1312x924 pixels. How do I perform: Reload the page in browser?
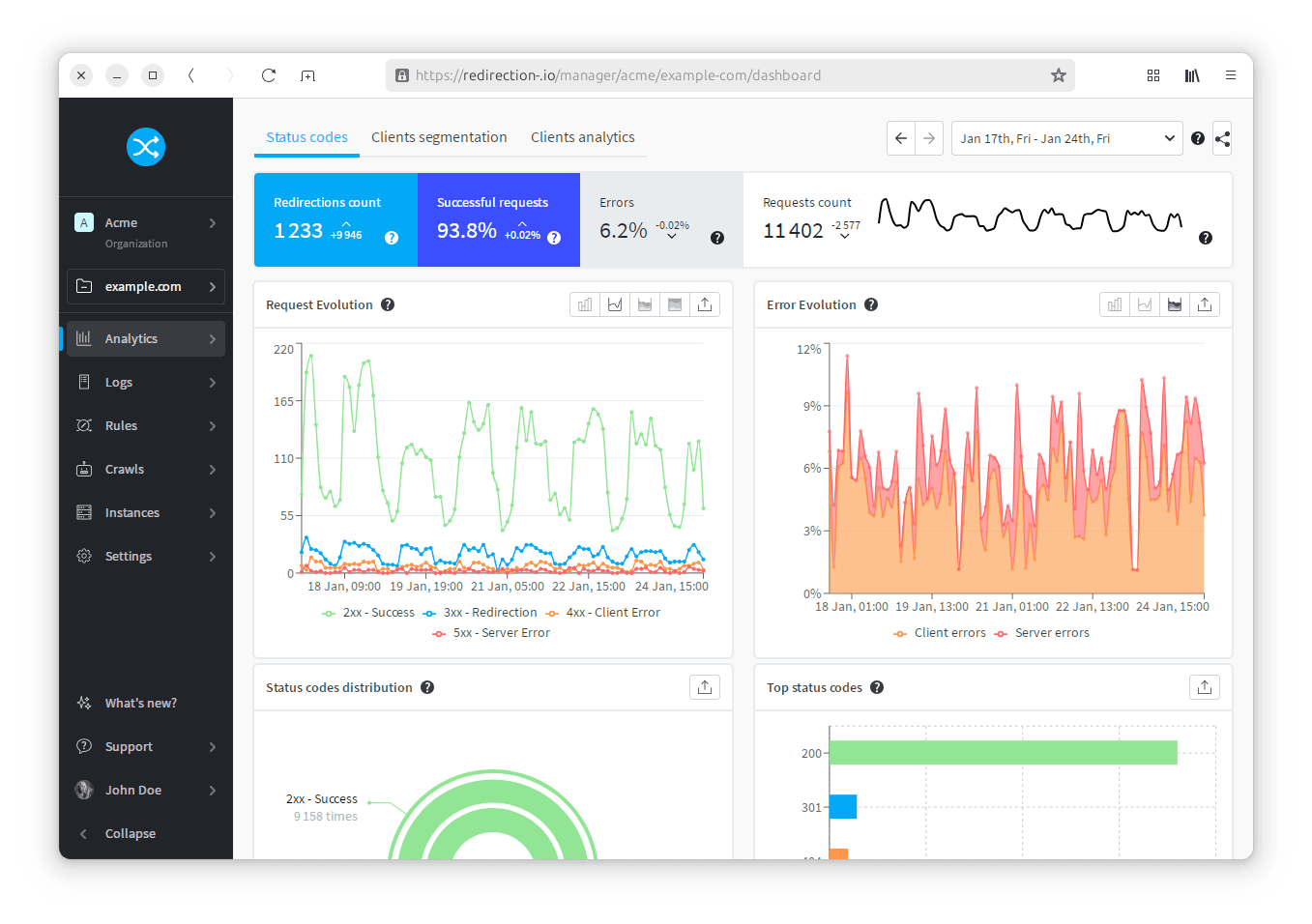tap(269, 75)
